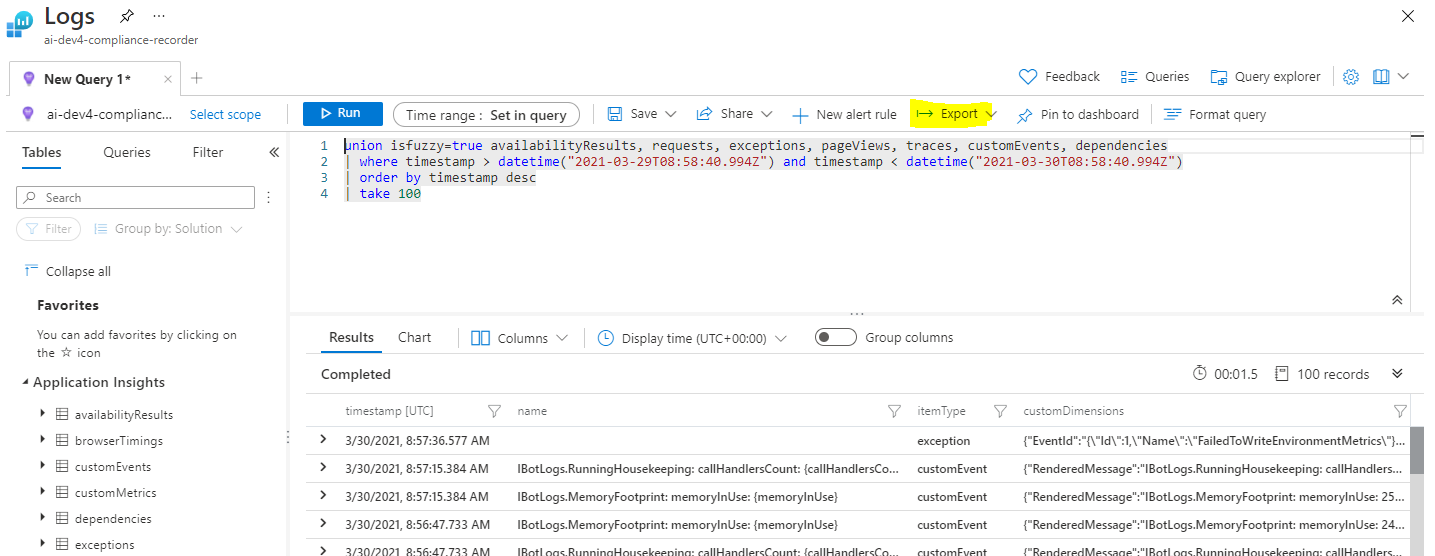Open Query explorer
The height and width of the screenshot is (556, 1435).
point(1265,77)
